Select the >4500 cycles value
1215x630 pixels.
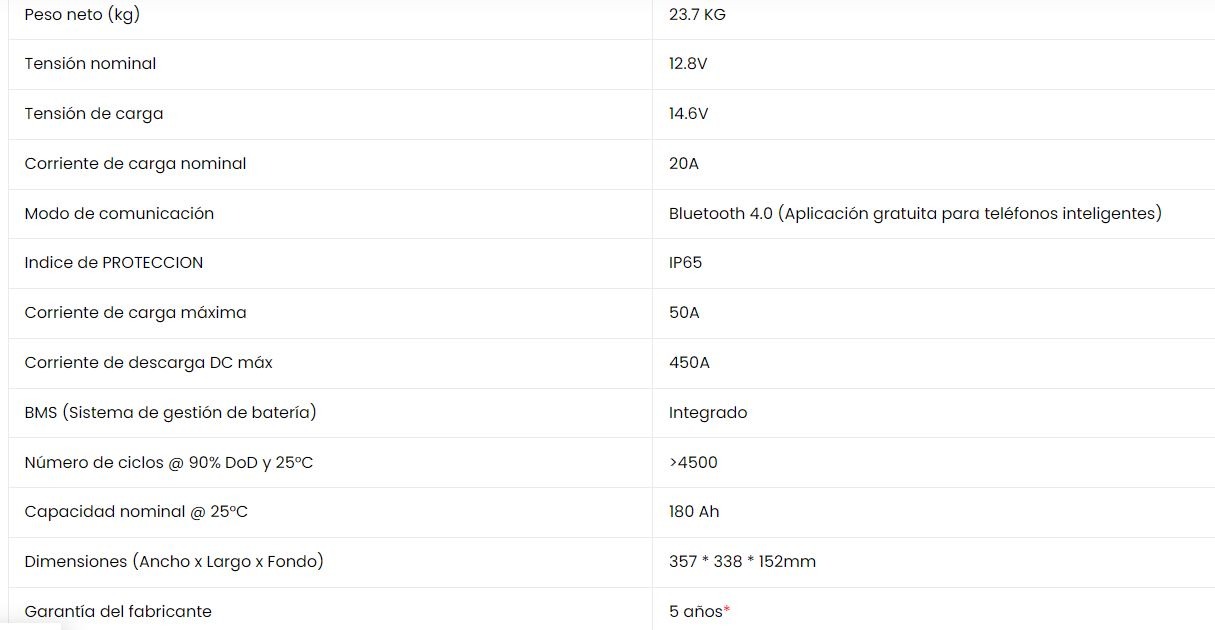pos(693,463)
